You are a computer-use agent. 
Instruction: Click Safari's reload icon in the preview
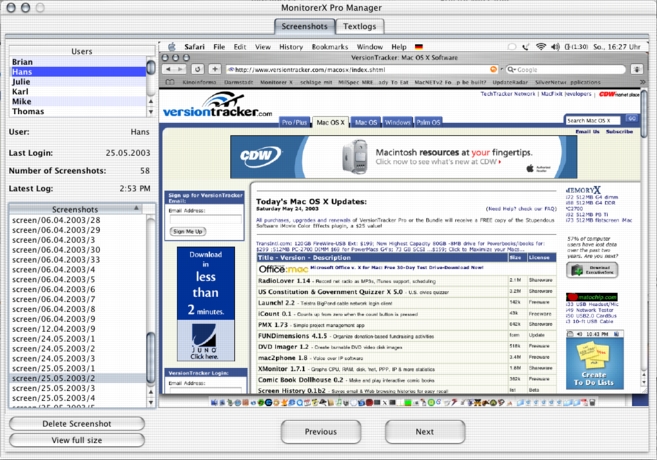pos(197,69)
